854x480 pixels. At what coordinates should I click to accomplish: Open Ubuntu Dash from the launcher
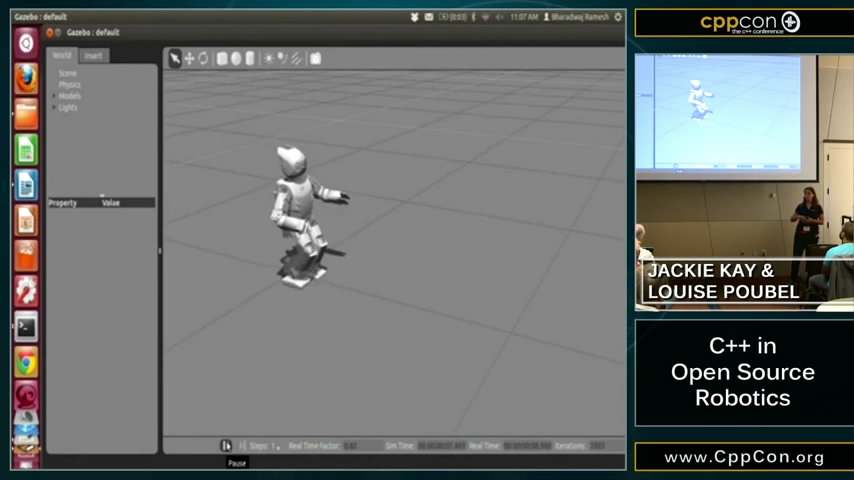point(26,43)
